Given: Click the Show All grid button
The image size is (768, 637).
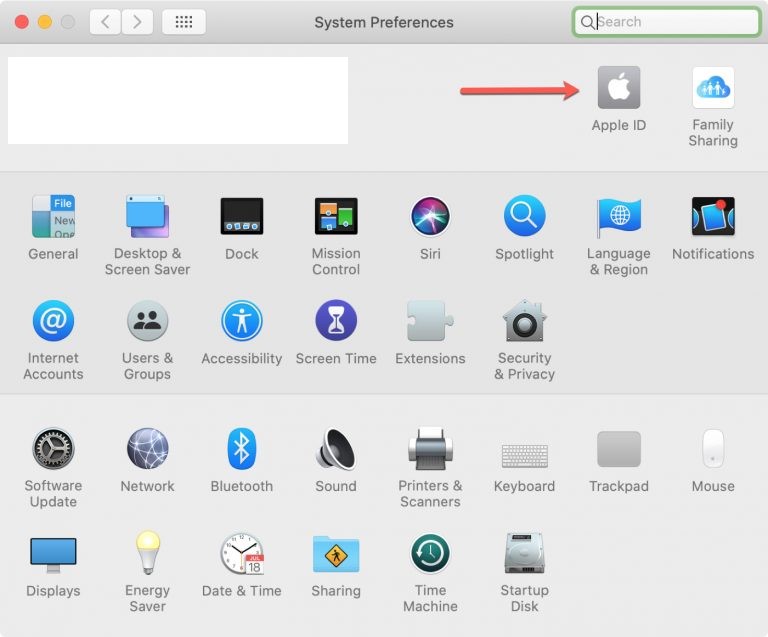Looking at the screenshot, I should [184, 22].
